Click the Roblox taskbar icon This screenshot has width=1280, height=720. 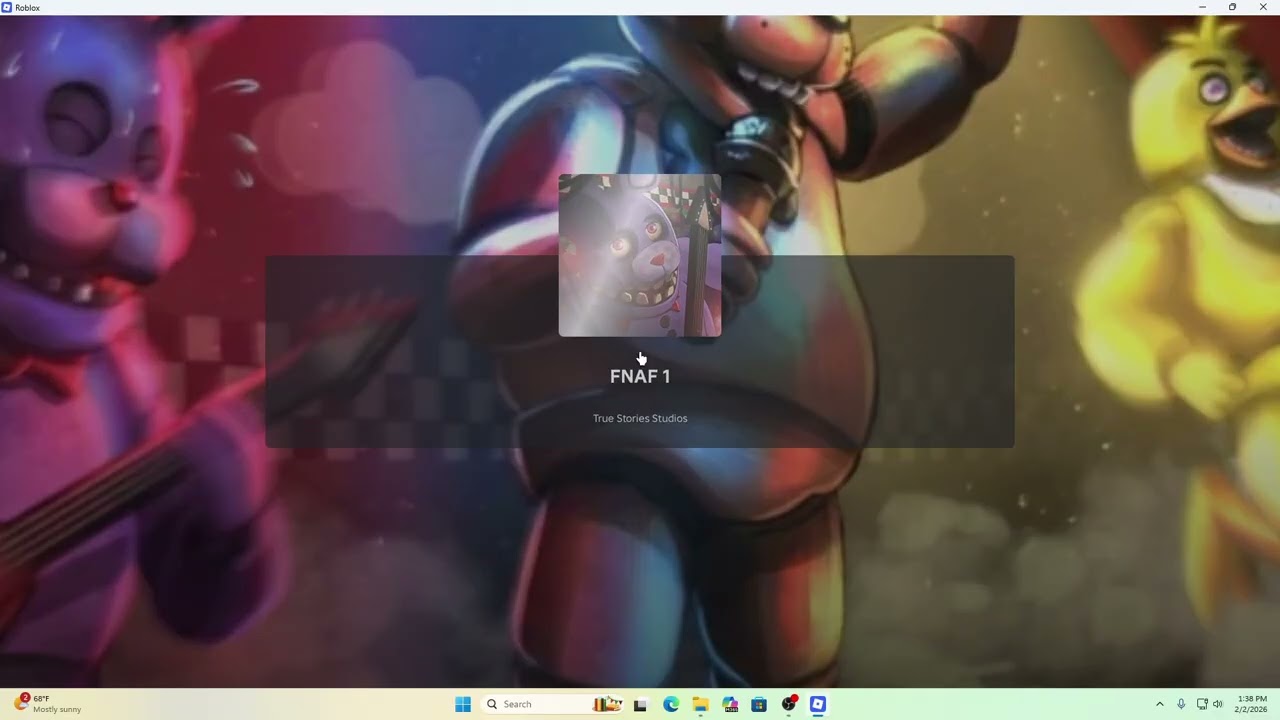pos(818,704)
